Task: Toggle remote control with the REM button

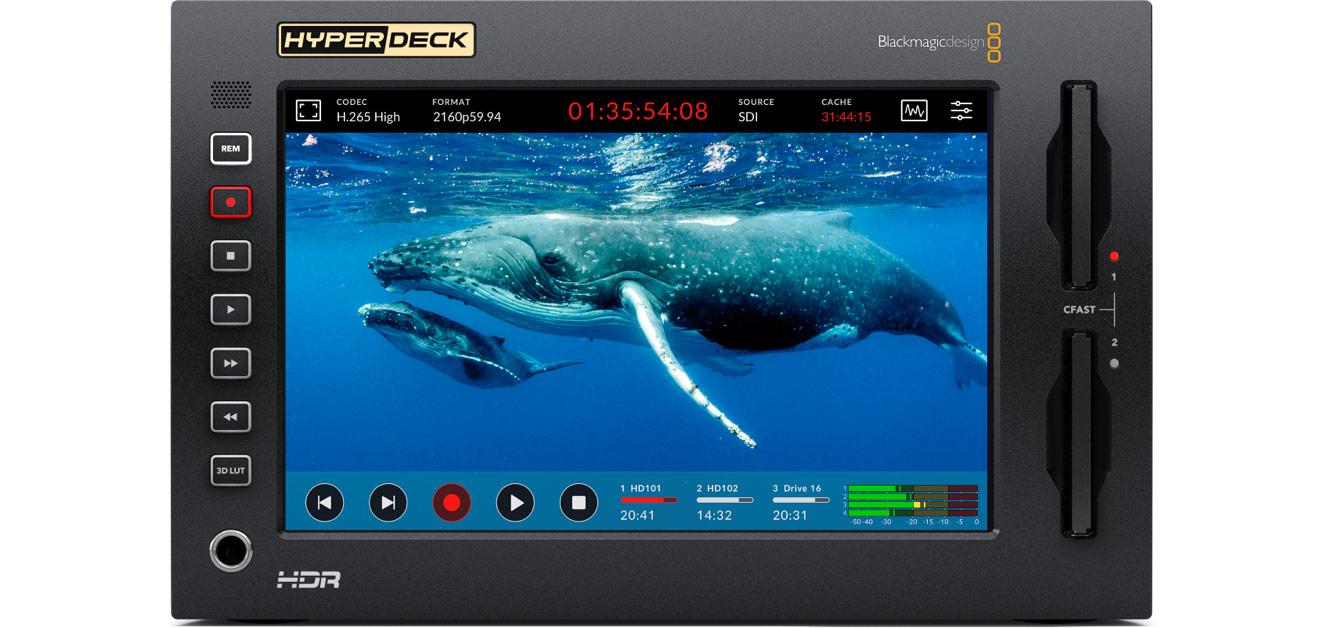Action: point(230,148)
